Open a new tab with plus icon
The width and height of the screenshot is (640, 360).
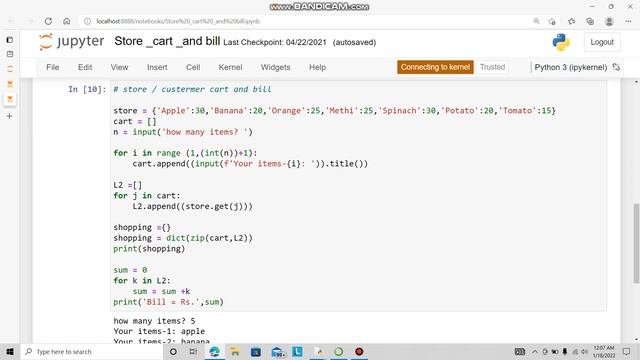10,116
